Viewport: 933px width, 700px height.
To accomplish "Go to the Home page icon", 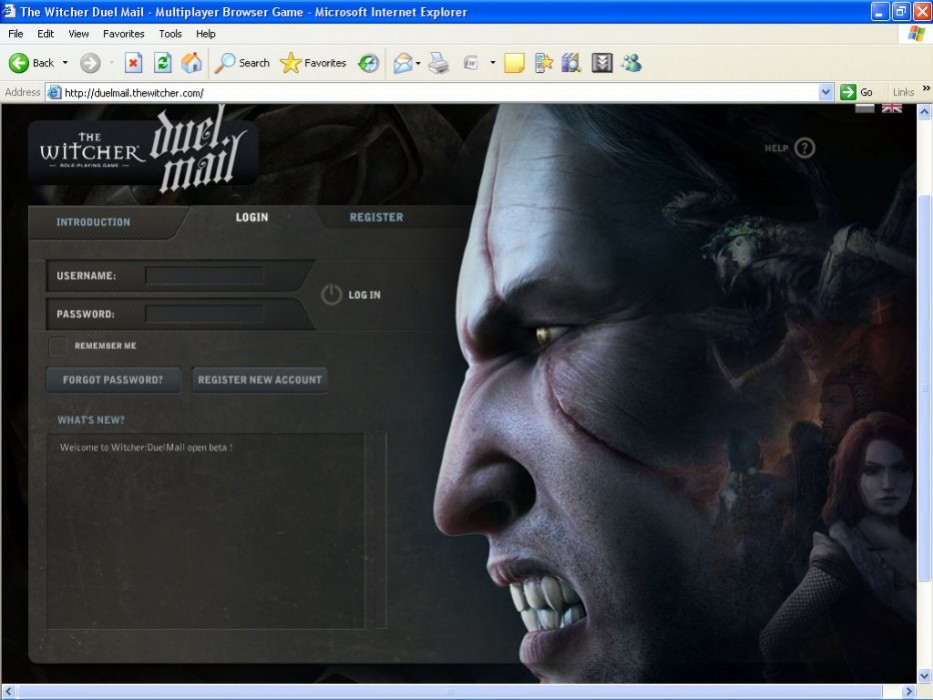I will pos(192,62).
